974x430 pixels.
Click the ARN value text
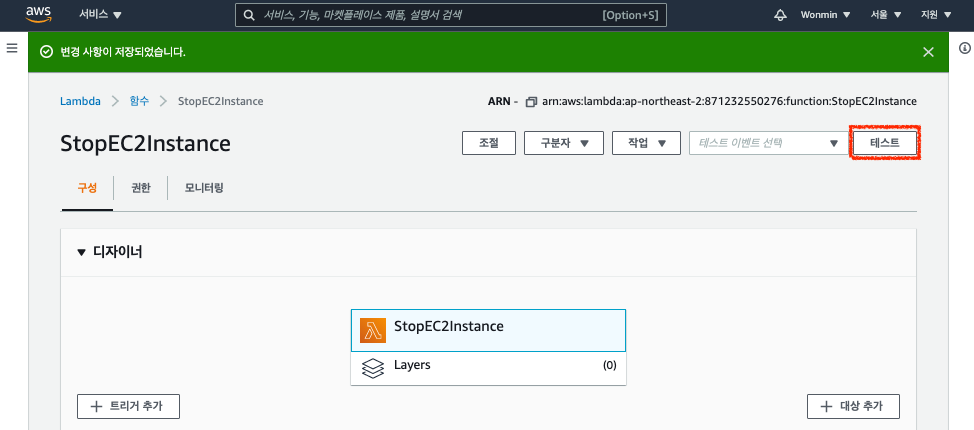[x=729, y=101]
